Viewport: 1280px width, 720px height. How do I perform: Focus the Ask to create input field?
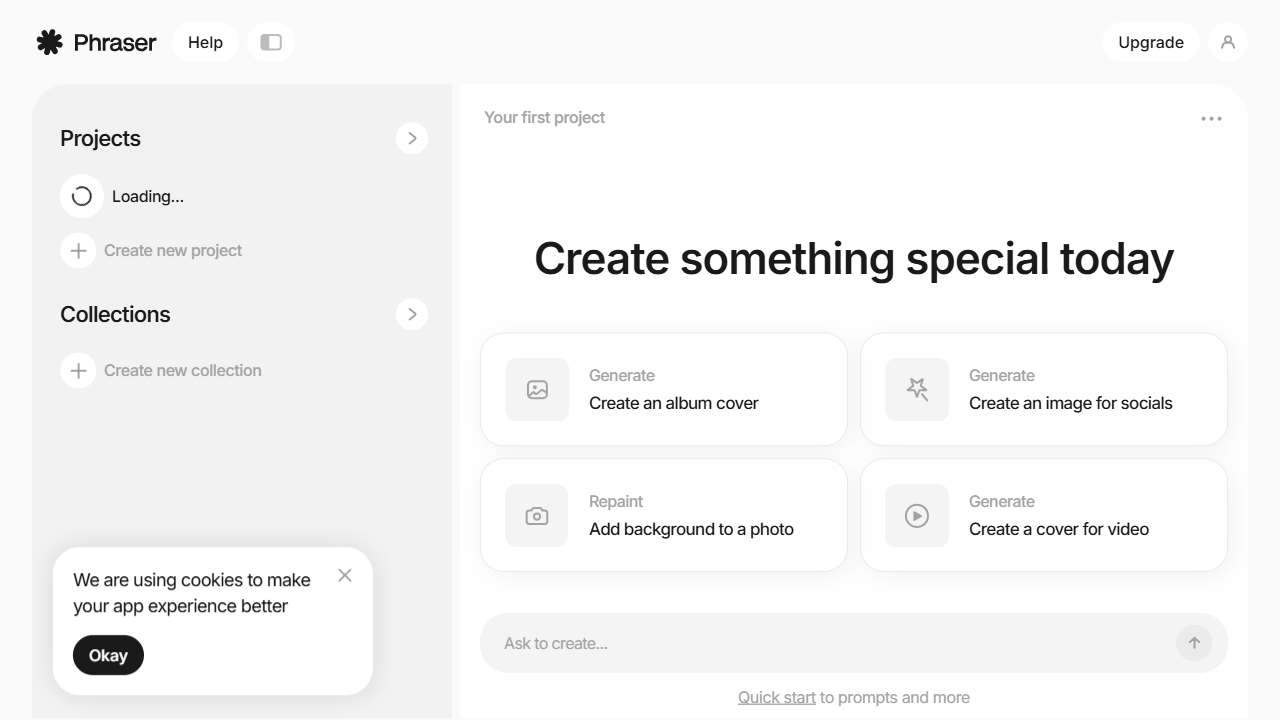(830, 643)
